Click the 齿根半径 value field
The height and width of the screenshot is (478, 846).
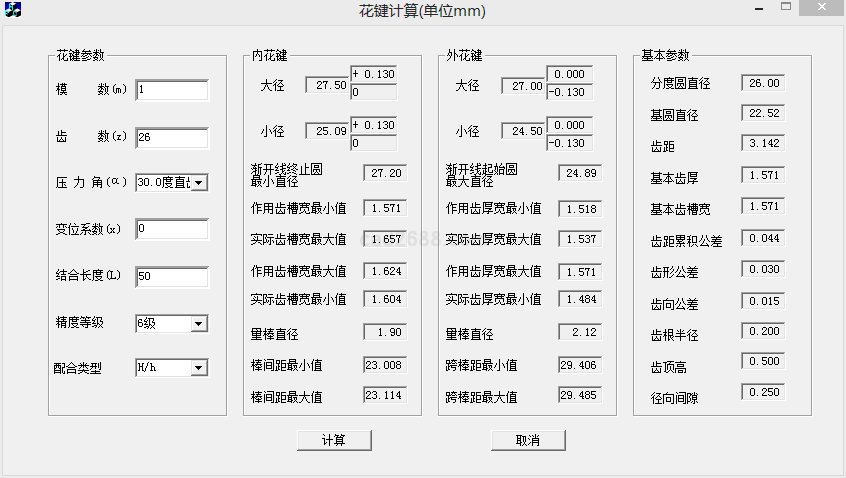coord(762,332)
